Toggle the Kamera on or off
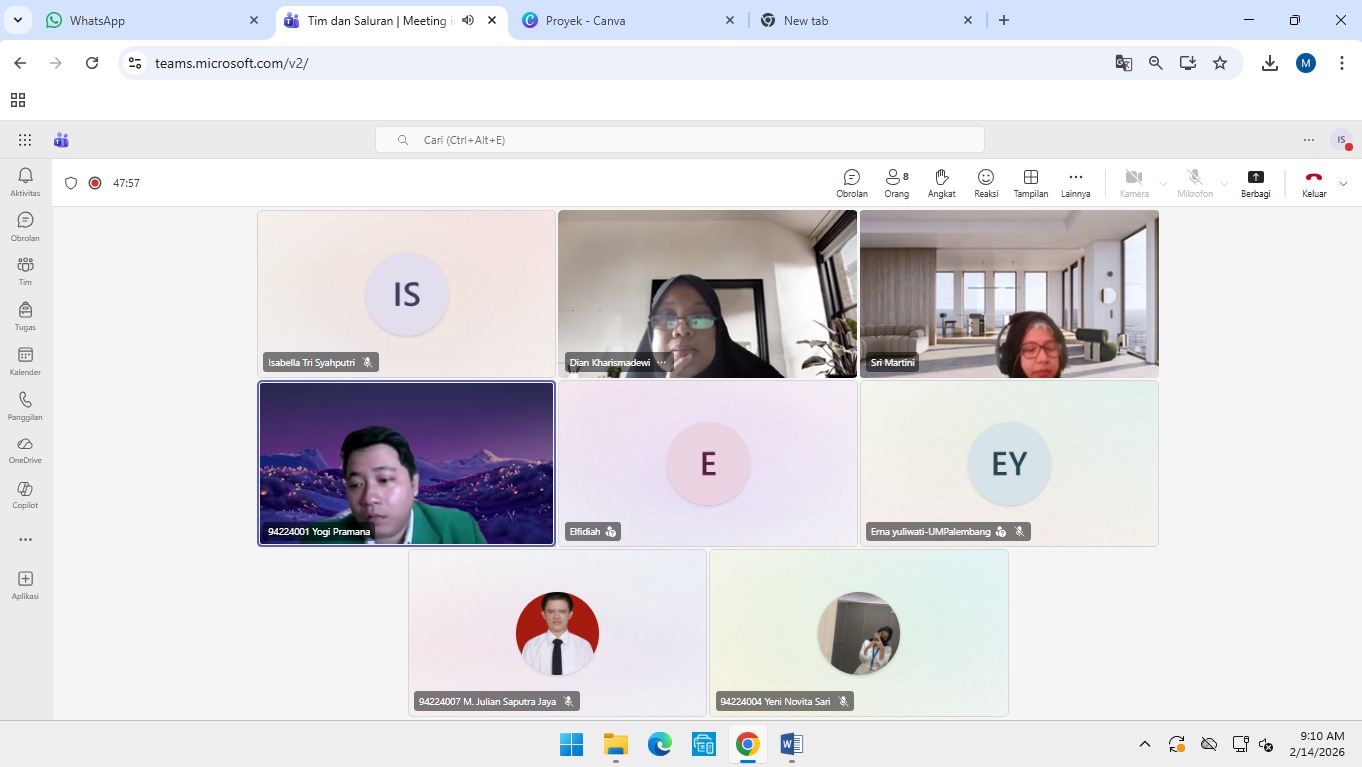 pos(1134,183)
